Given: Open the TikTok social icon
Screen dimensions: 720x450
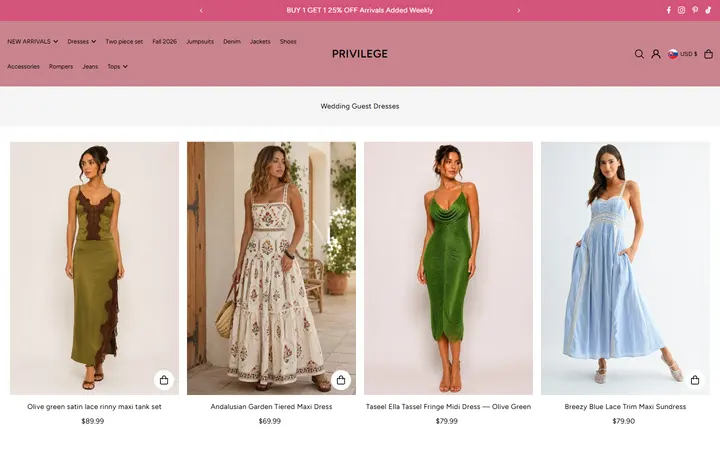Looking at the screenshot, I should pos(708,10).
